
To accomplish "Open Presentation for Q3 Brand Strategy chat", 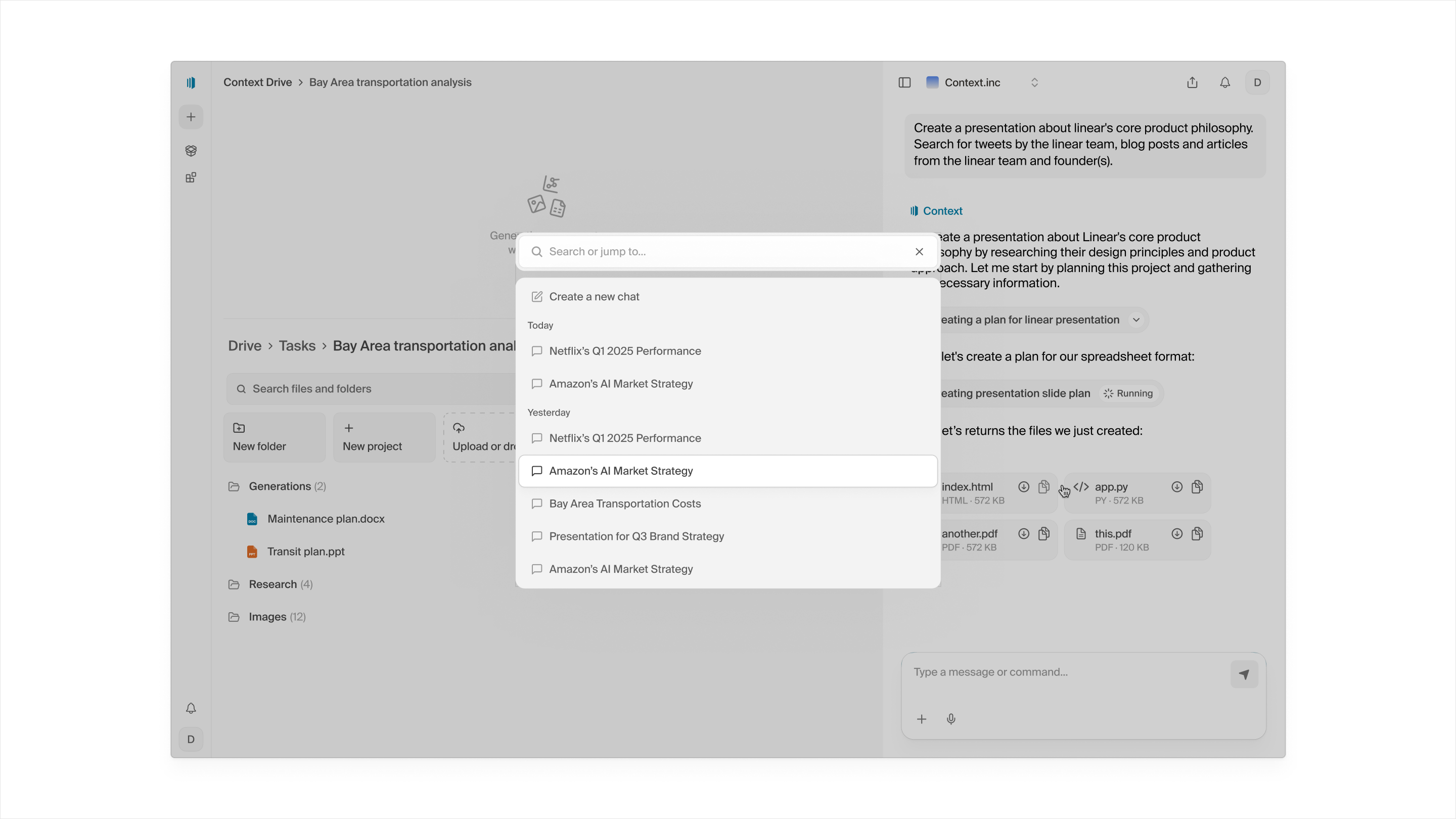I will pyautogui.click(x=636, y=536).
